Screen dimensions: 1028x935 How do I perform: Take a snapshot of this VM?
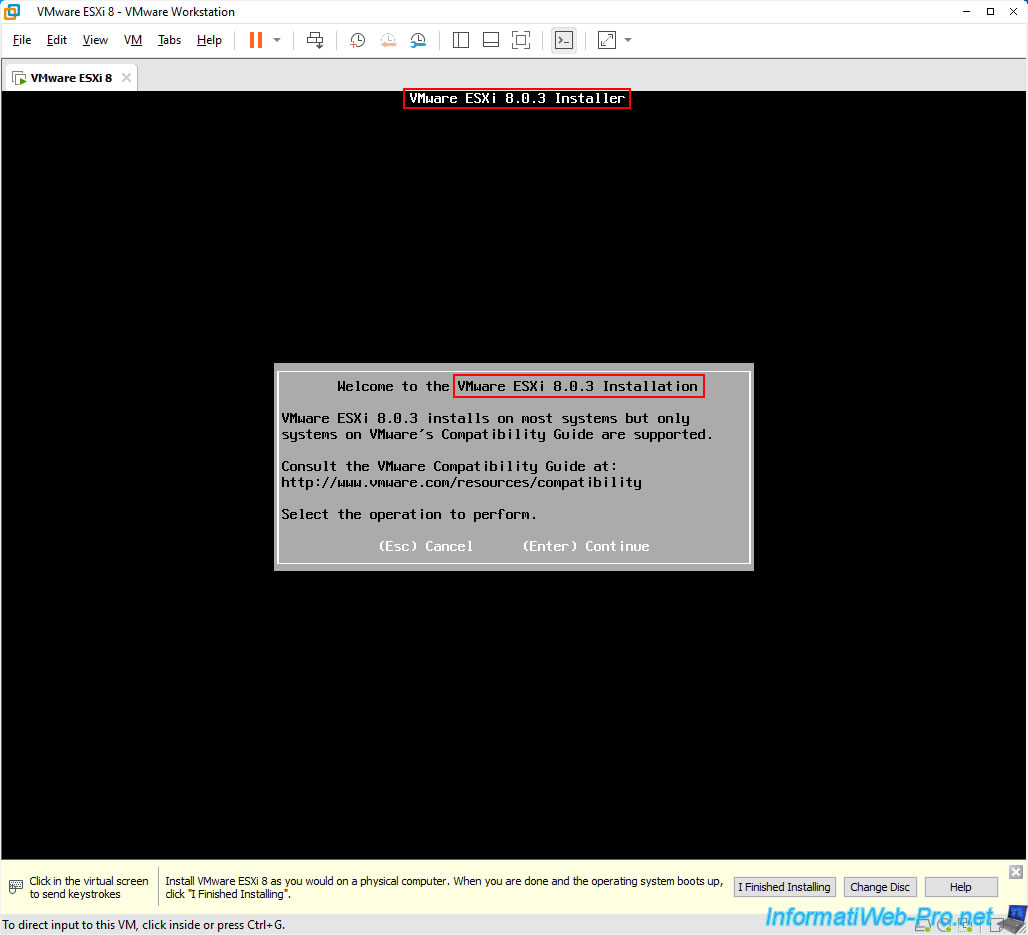click(357, 40)
